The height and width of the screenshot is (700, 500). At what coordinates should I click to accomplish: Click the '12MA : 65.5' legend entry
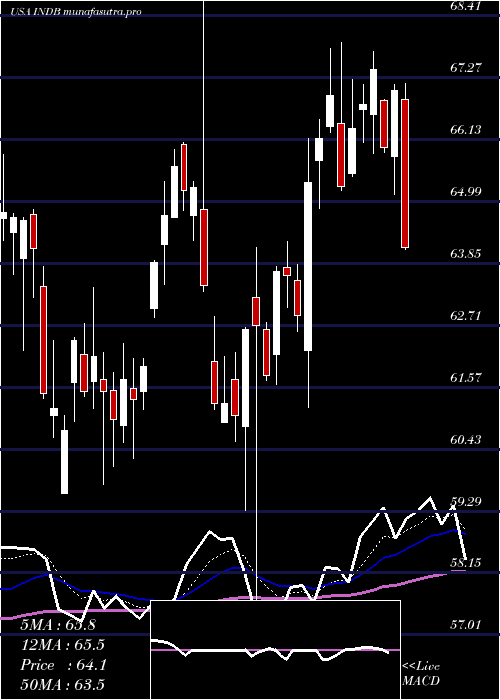(x=63, y=645)
